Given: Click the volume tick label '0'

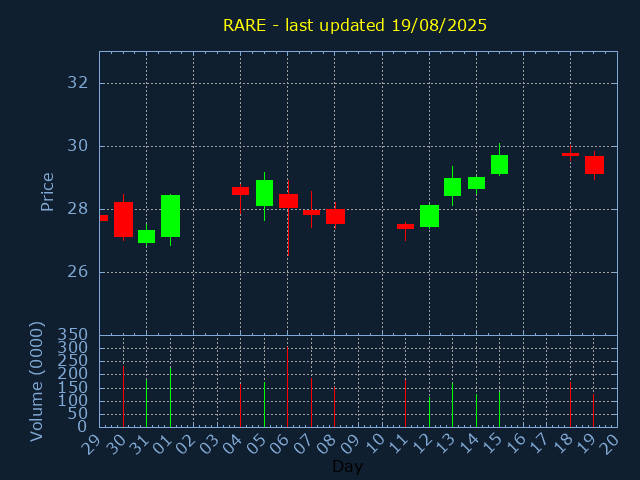Looking at the screenshot, I should (x=82, y=427).
